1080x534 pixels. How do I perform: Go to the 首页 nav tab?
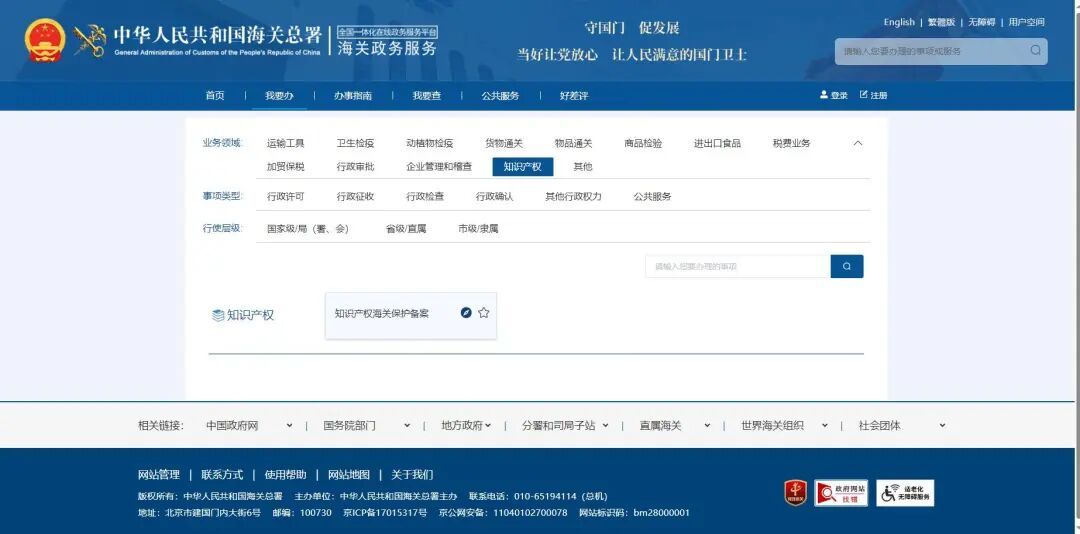tap(215, 96)
